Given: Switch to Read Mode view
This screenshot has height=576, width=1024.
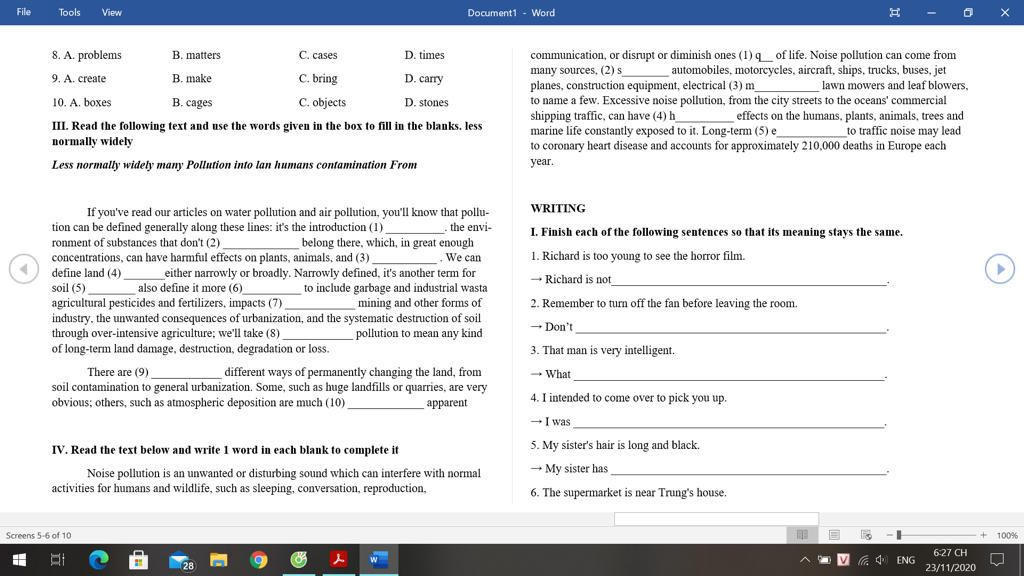Looking at the screenshot, I should (803, 535).
